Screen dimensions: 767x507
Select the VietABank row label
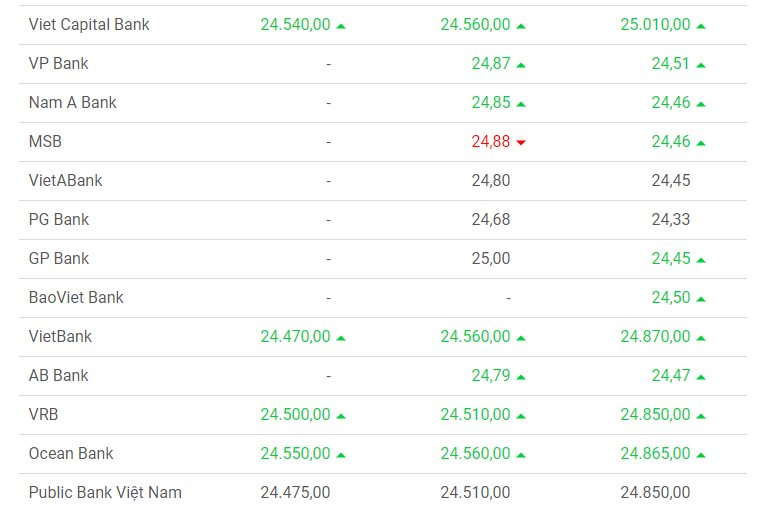65,181
